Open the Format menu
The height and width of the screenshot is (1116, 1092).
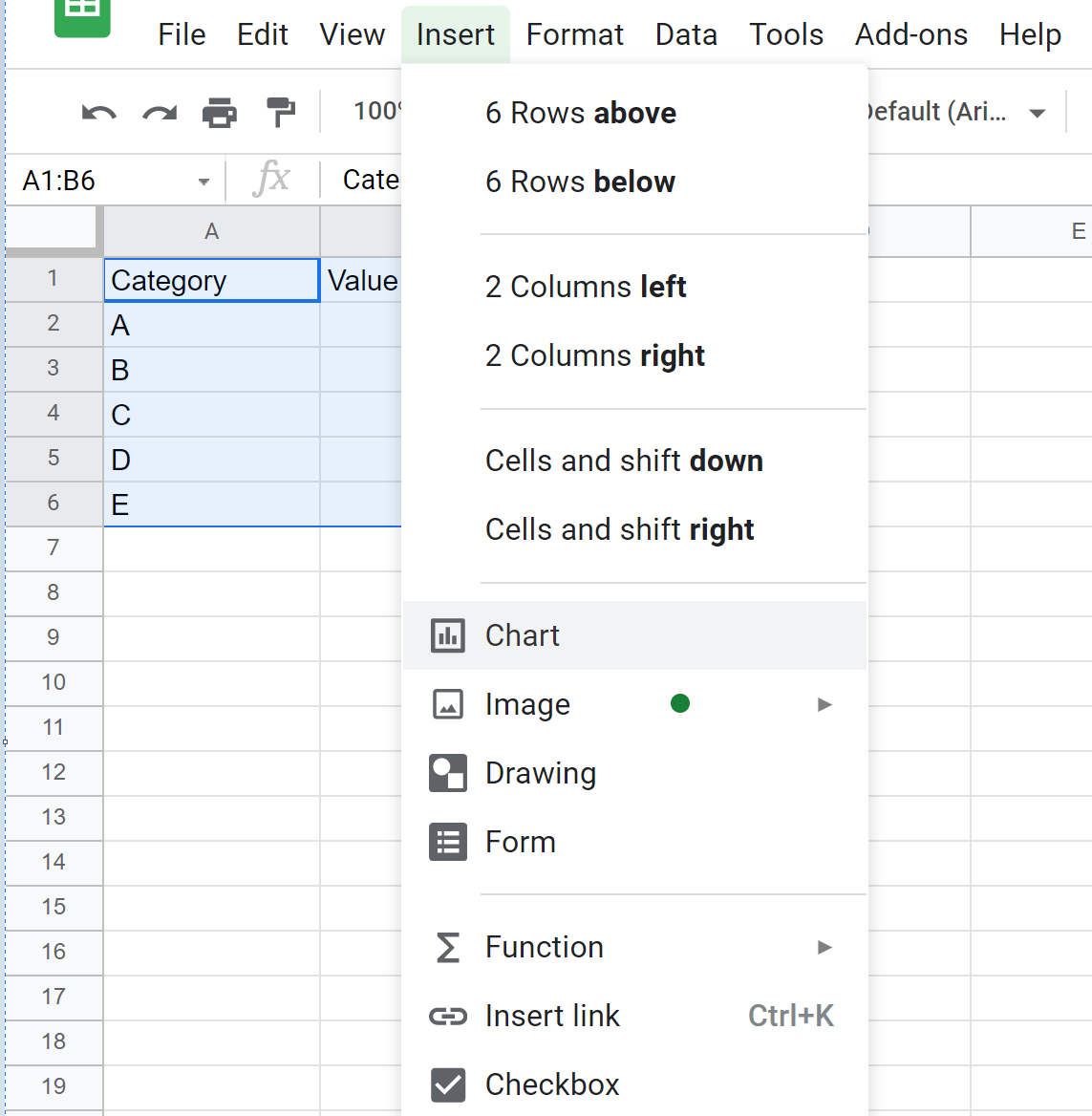pos(574,34)
